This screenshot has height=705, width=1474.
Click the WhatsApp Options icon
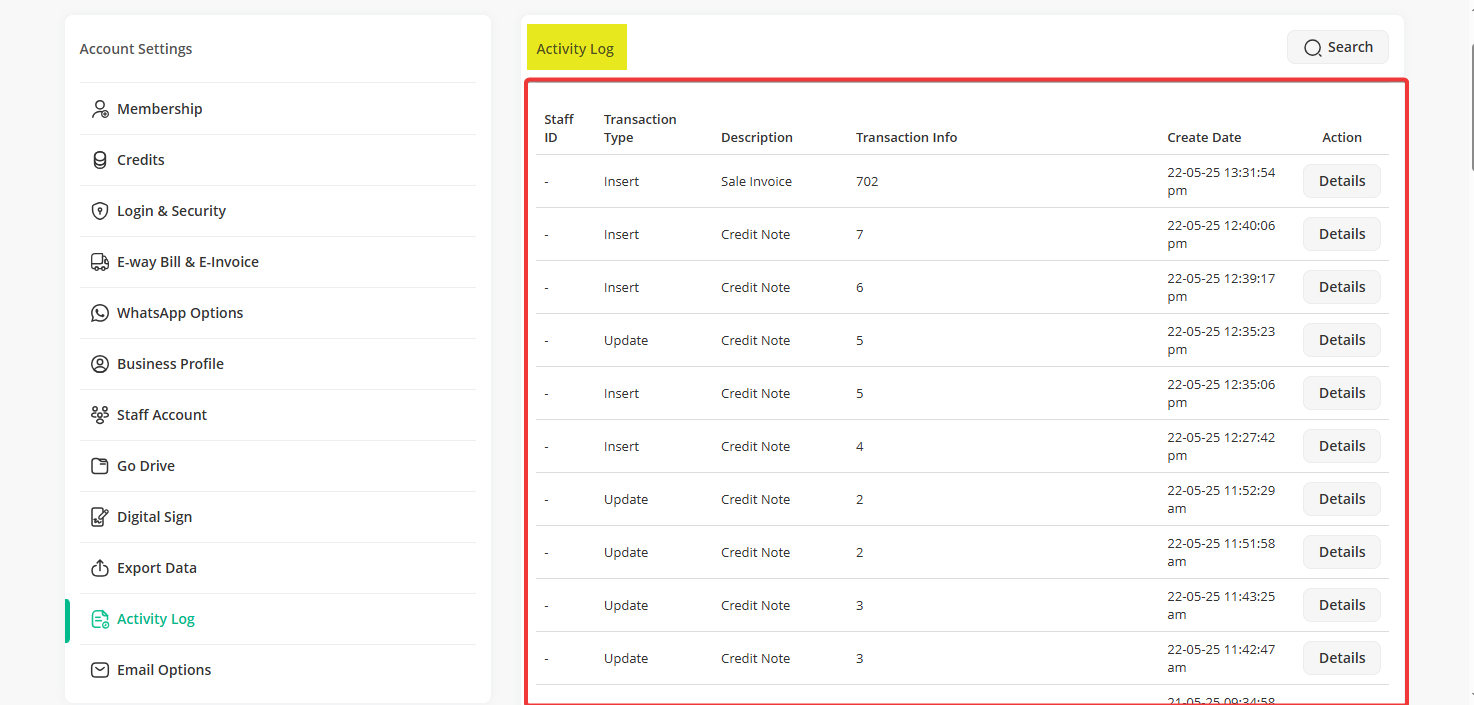coord(100,313)
